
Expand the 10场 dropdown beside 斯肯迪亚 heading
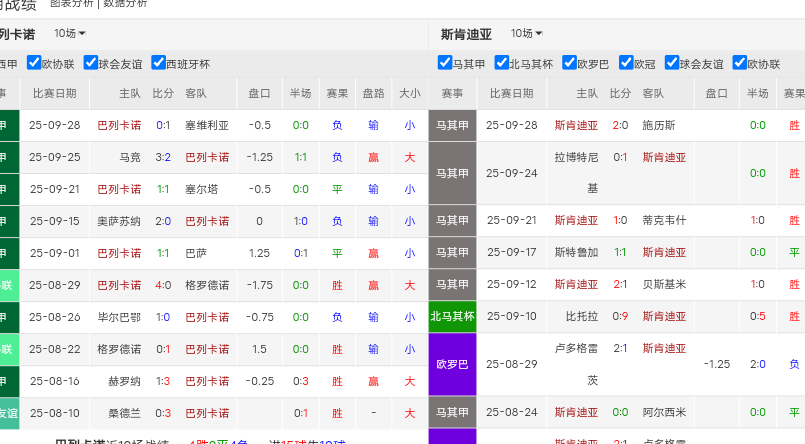point(526,34)
